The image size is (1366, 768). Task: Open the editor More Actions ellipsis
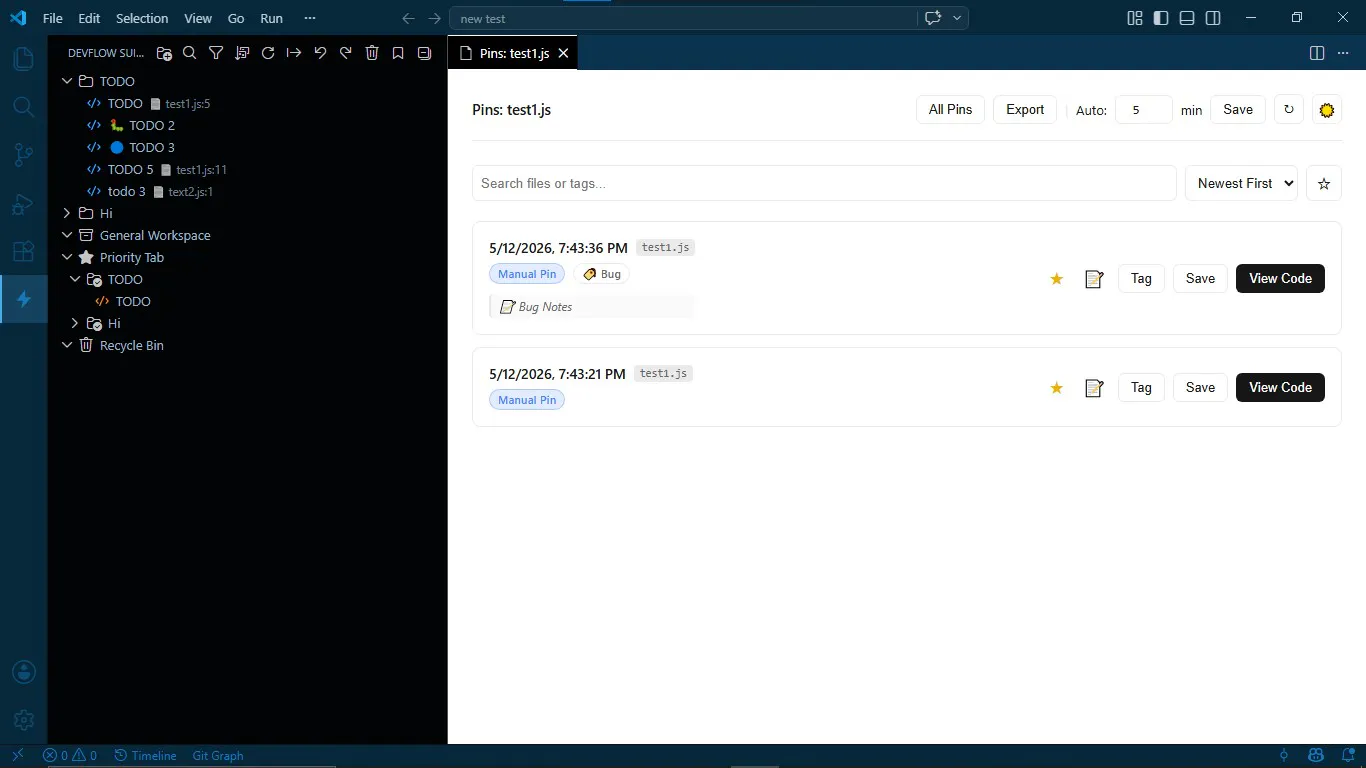click(1343, 53)
